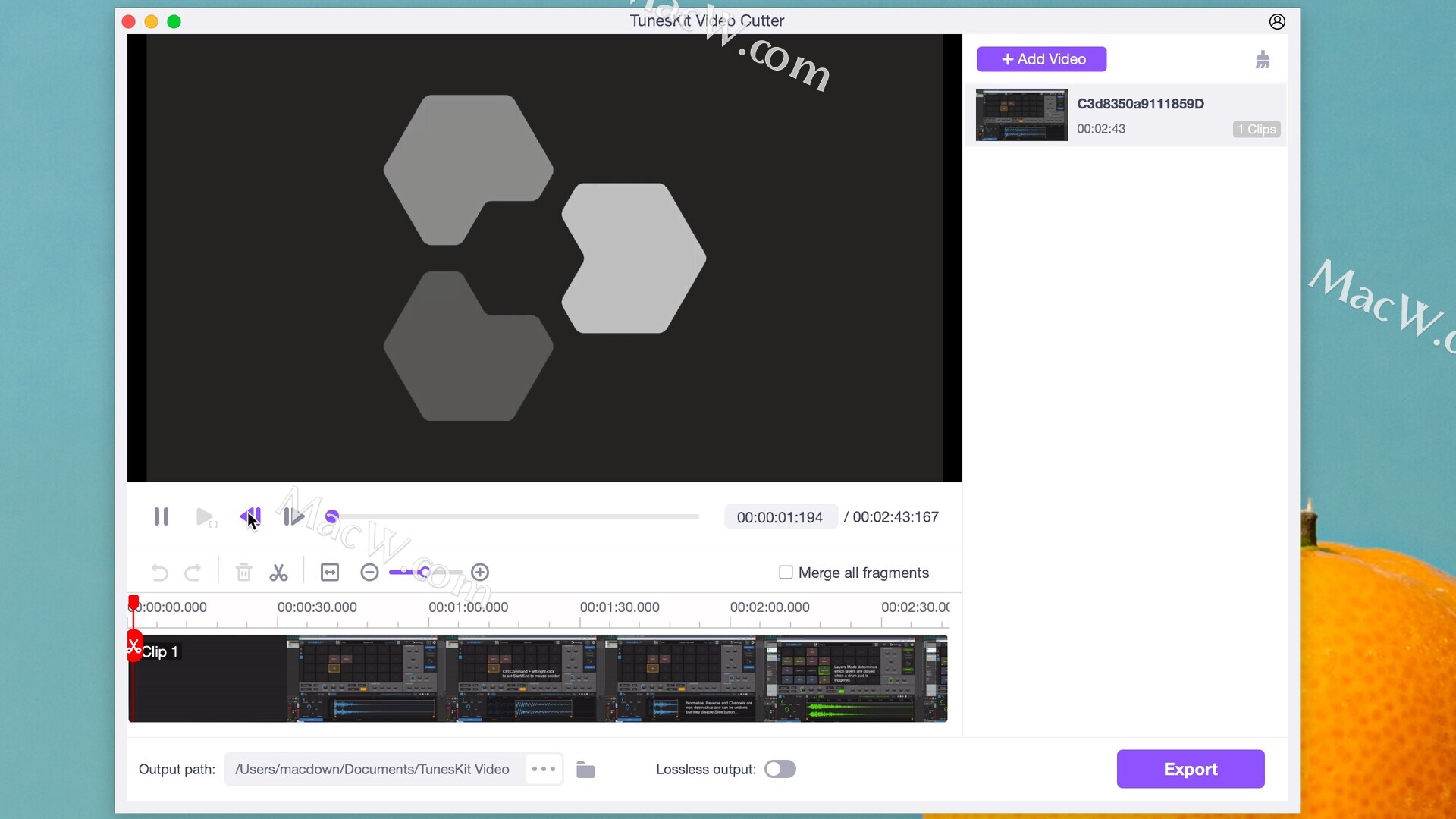
Task: Zoom in the timeline with plus icon
Action: tap(480, 573)
